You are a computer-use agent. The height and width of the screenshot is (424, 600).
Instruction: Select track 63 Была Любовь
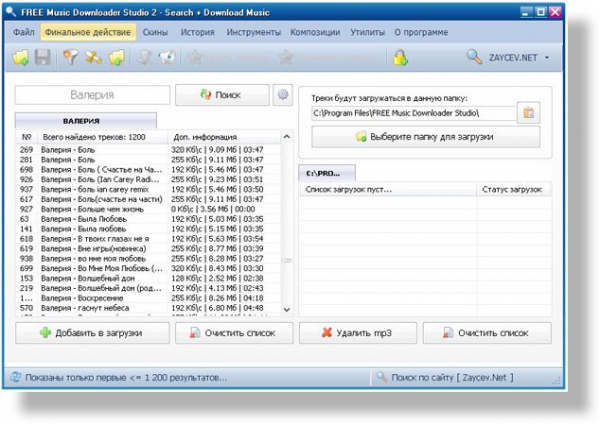pyautogui.click(x=148, y=219)
